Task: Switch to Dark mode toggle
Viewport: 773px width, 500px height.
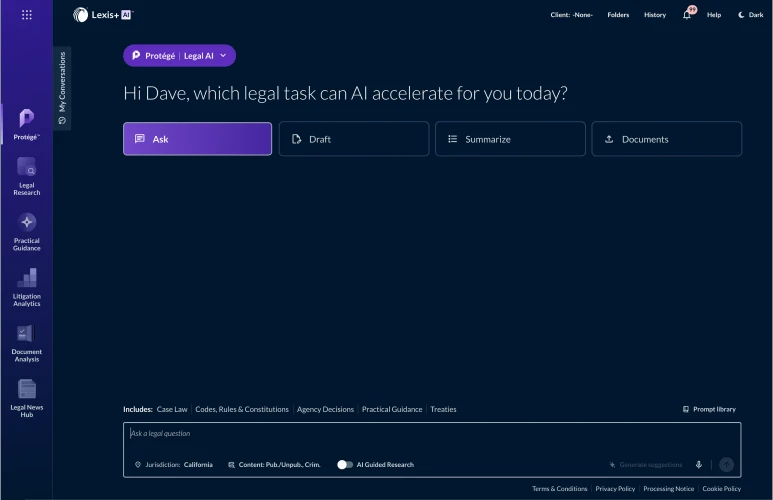Action: click(750, 15)
